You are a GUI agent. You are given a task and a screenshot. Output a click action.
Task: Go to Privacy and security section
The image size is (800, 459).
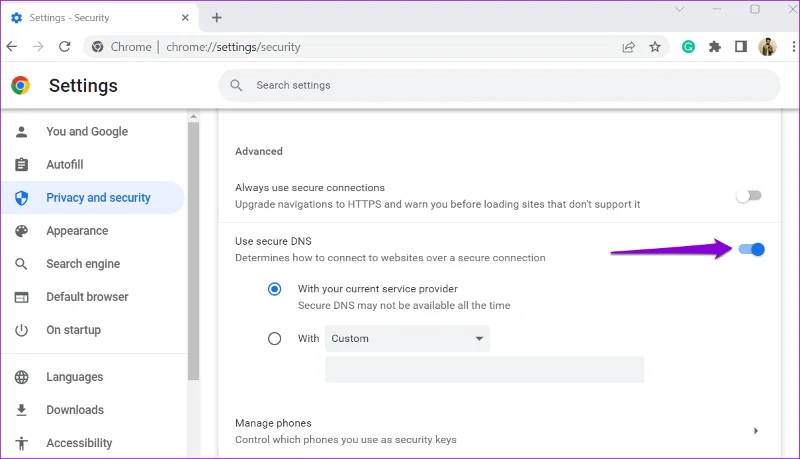coord(98,198)
